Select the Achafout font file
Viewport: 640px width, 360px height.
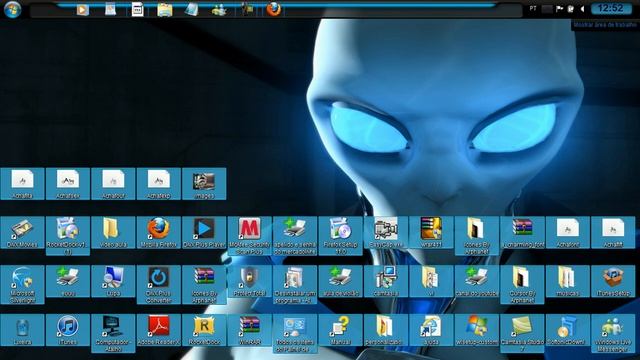(x=113, y=184)
